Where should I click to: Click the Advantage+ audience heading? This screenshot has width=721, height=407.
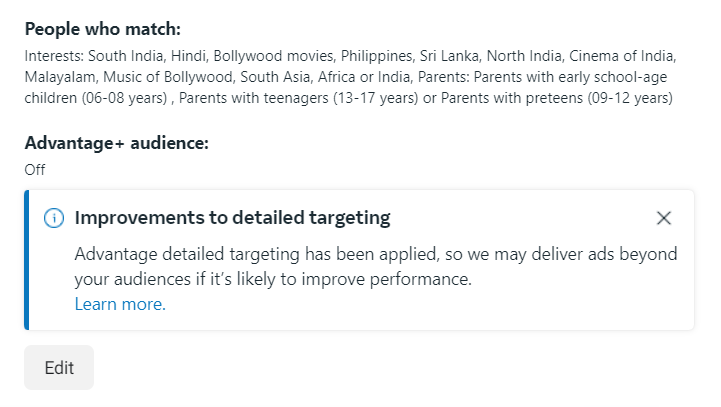(x=116, y=143)
